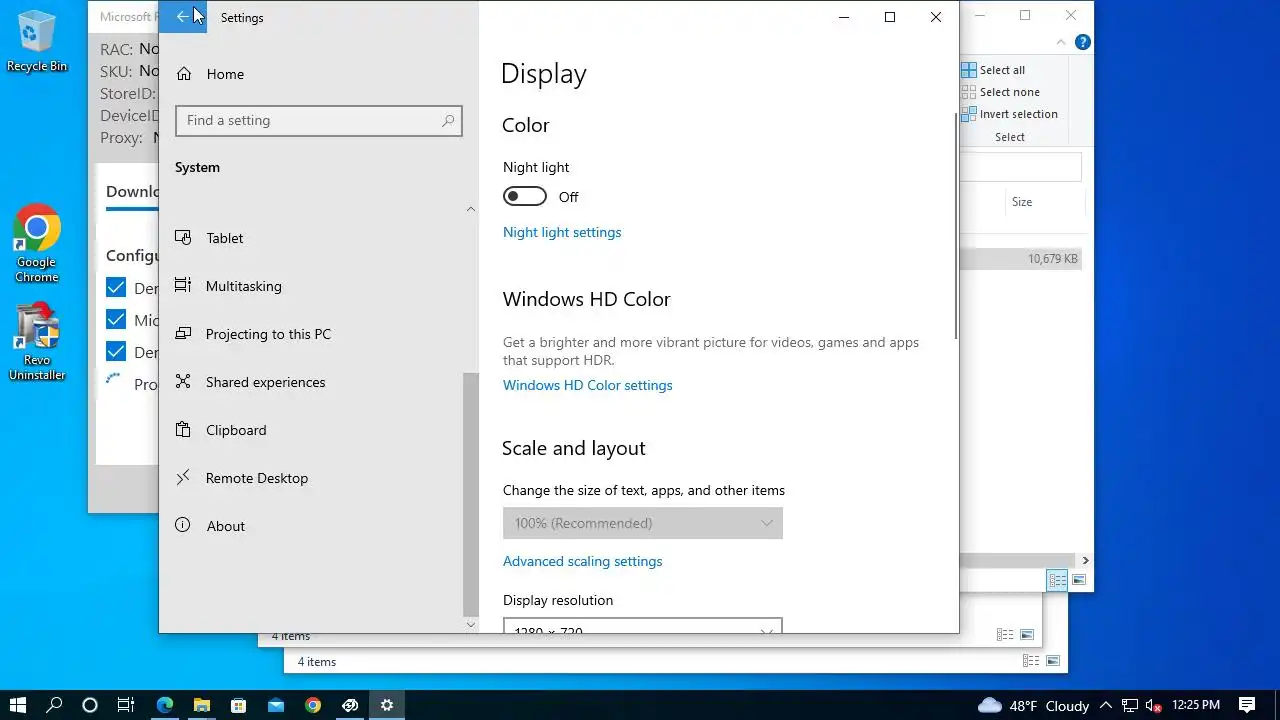Open network icon in system tray

[1130, 705]
